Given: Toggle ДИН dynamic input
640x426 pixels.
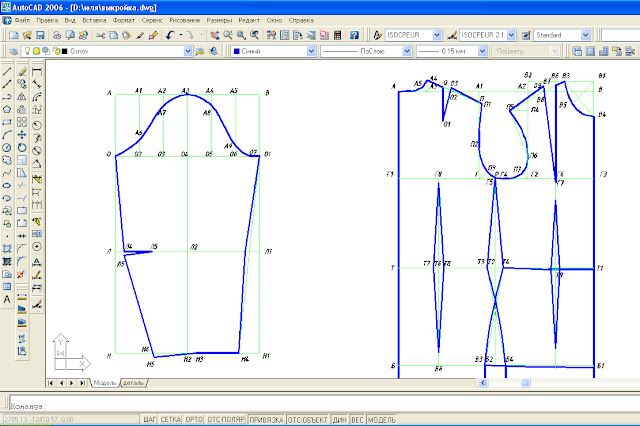Looking at the screenshot, I should [340, 419].
